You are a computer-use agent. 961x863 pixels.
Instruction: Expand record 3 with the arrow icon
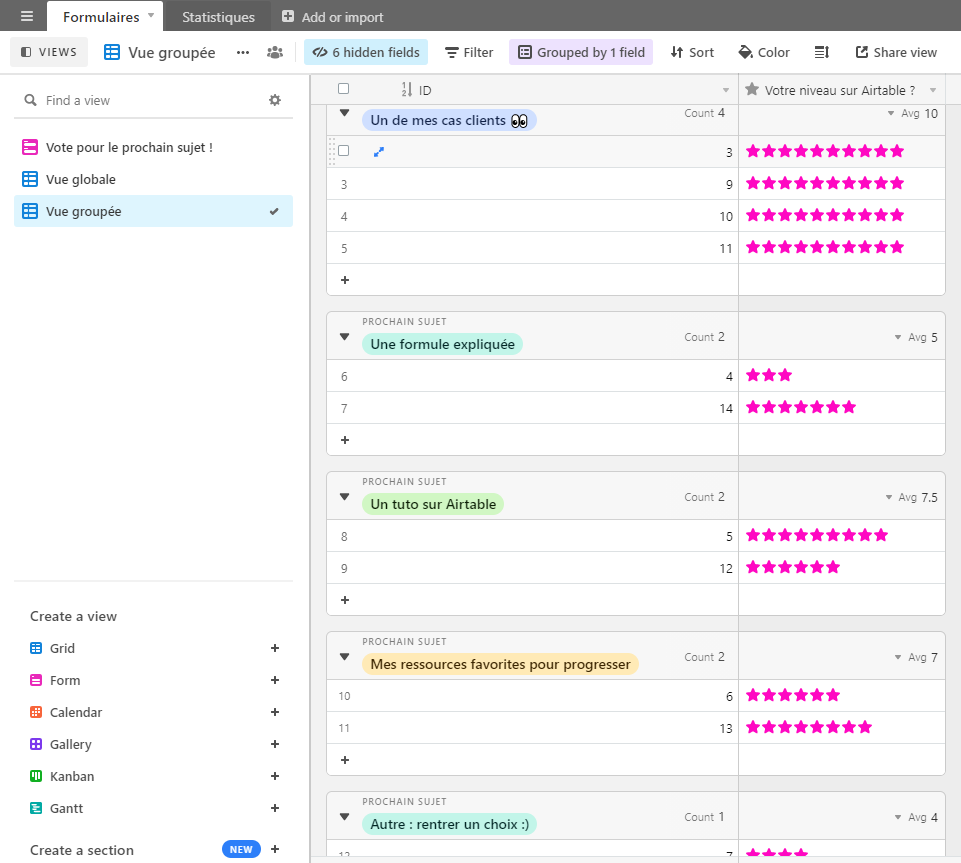[x=378, y=152]
